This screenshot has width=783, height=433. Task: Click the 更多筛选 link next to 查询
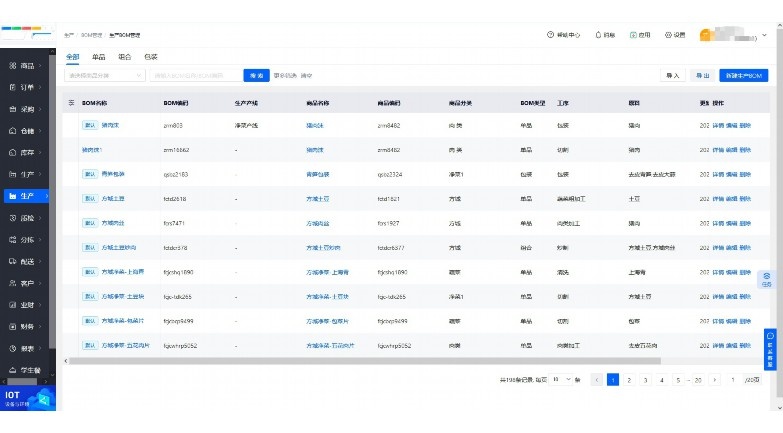pos(285,75)
